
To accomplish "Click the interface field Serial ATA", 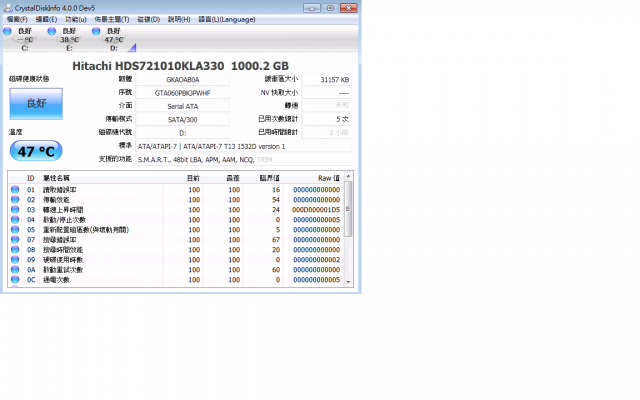I will click(182, 106).
